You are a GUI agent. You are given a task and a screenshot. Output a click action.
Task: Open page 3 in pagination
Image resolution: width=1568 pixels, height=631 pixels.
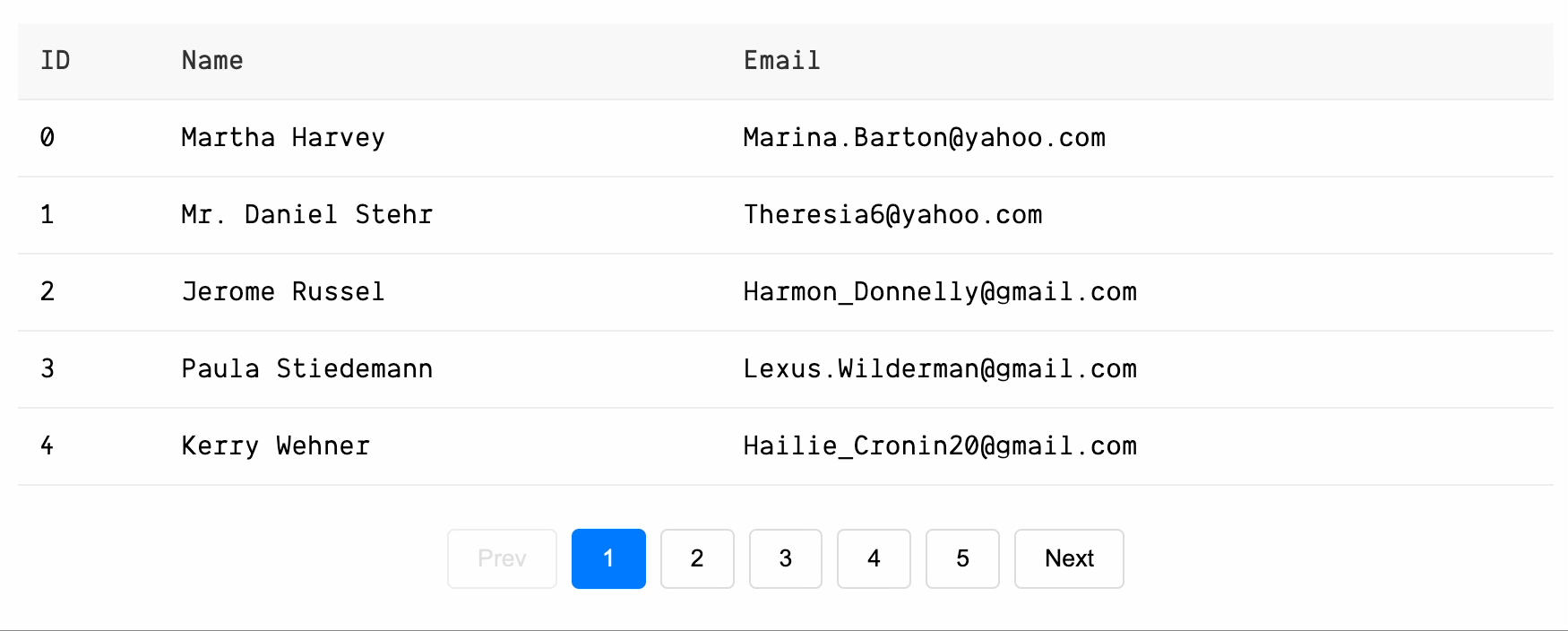pyautogui.click(x=785, y=558)
